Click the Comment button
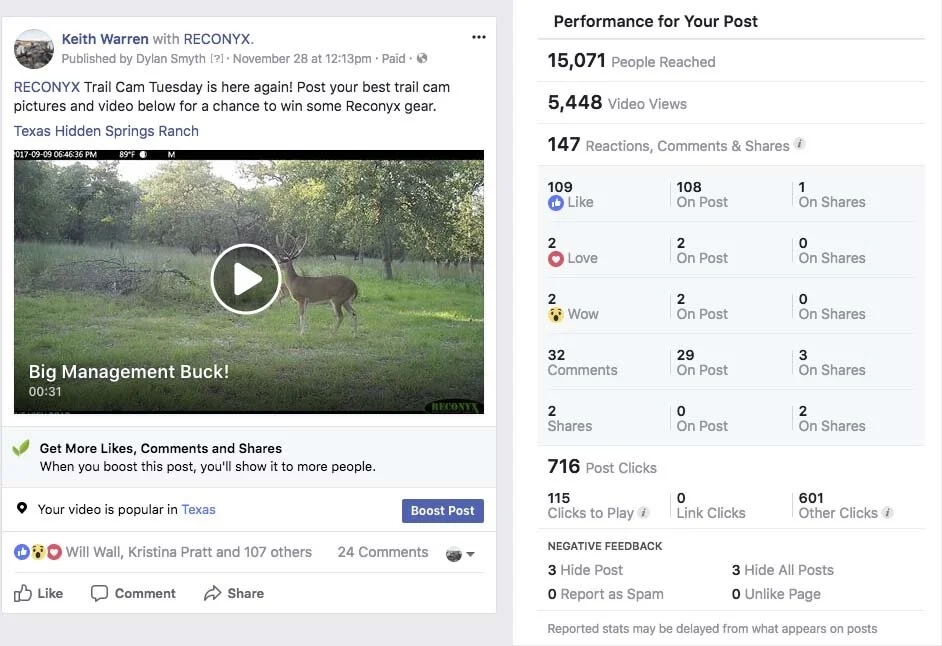Viewport: 942px width, 646px height. tap(133, 594)
